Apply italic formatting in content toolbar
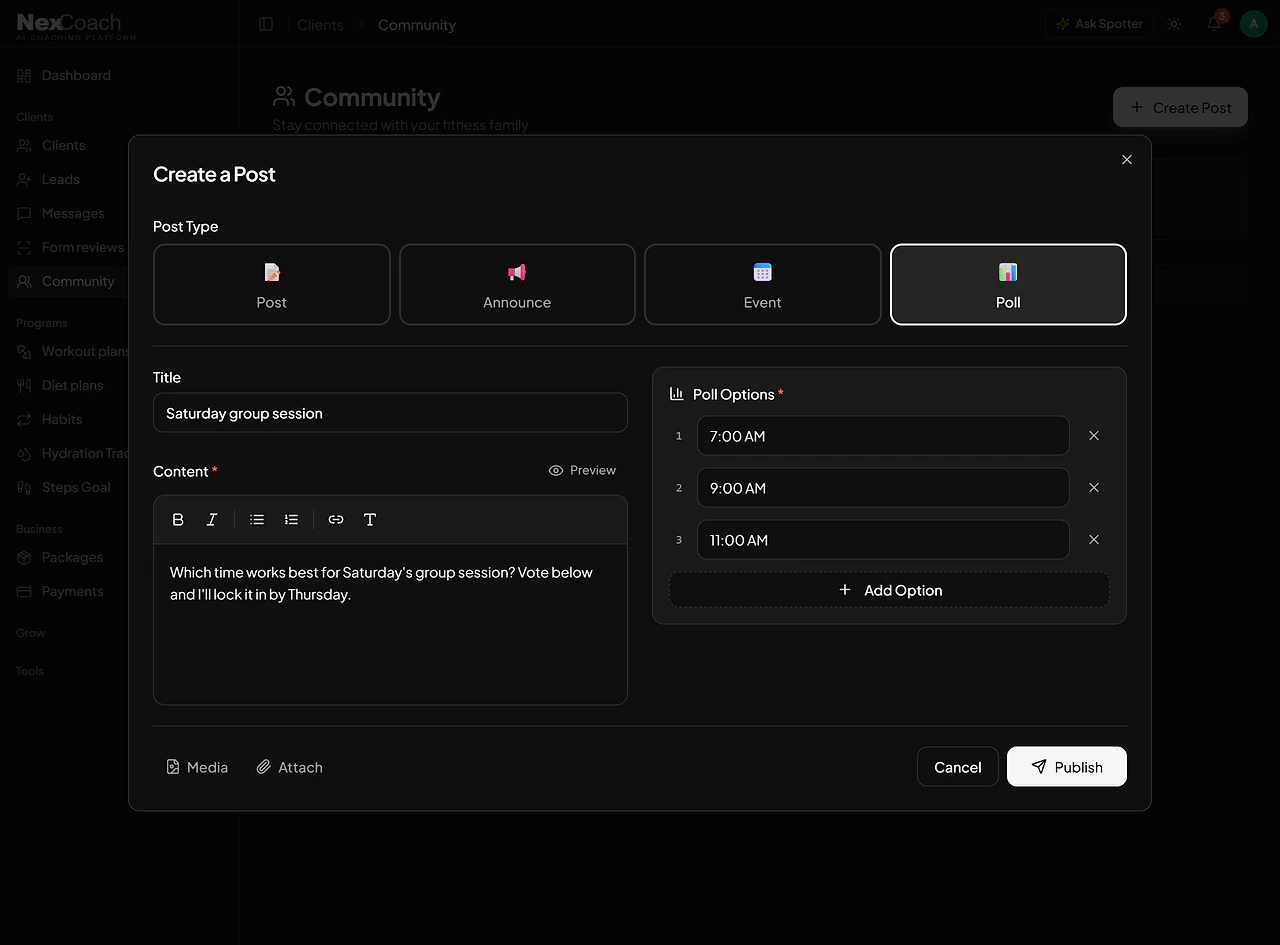Image resolution: width=1280 pixels, height=945 pixels. [212, 520]
